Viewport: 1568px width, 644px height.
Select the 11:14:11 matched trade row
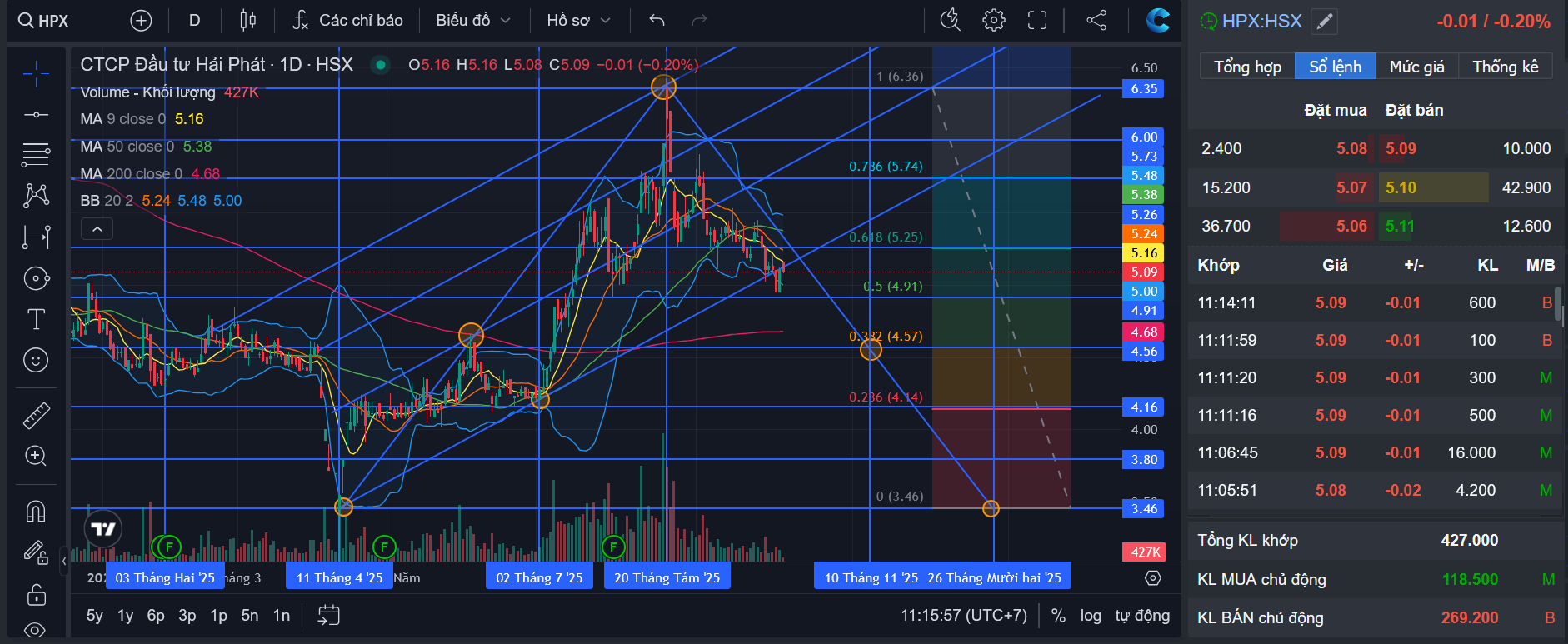tap(1376, 302)
